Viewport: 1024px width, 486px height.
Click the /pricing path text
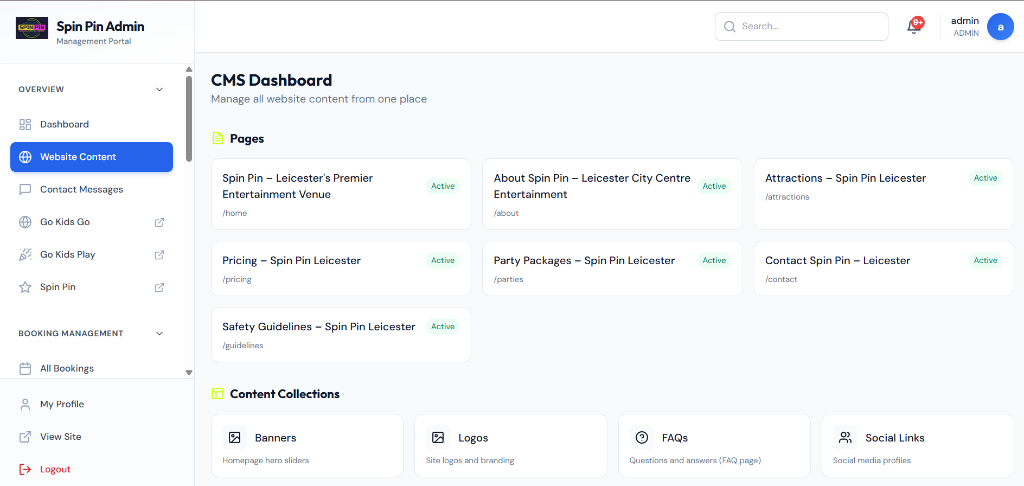pos(236,280)
